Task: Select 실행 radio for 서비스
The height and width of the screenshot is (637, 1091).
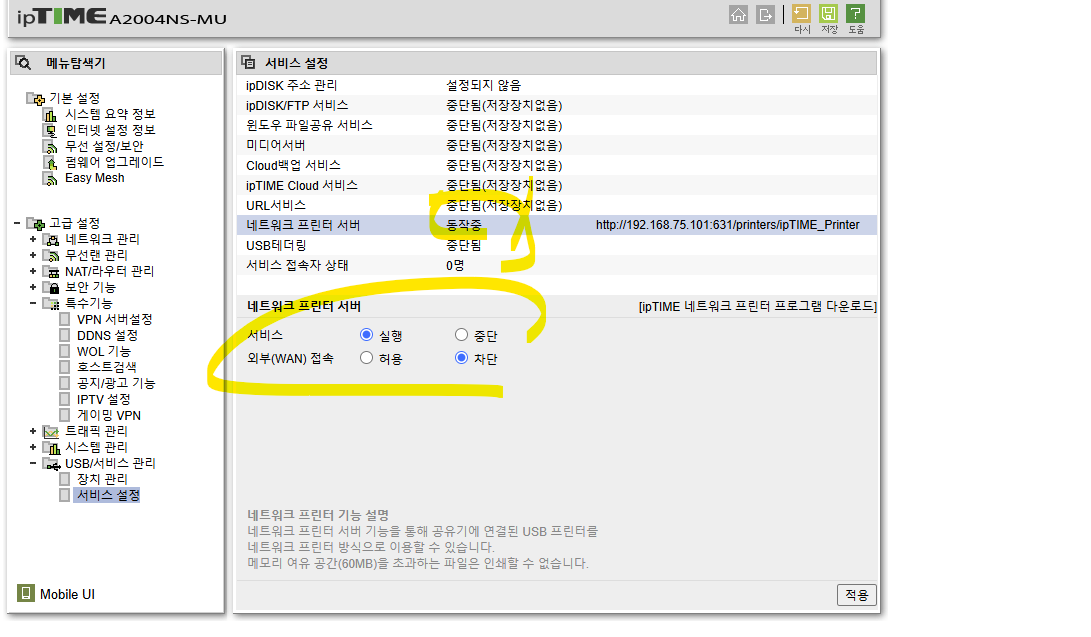Action: [367, 335]
